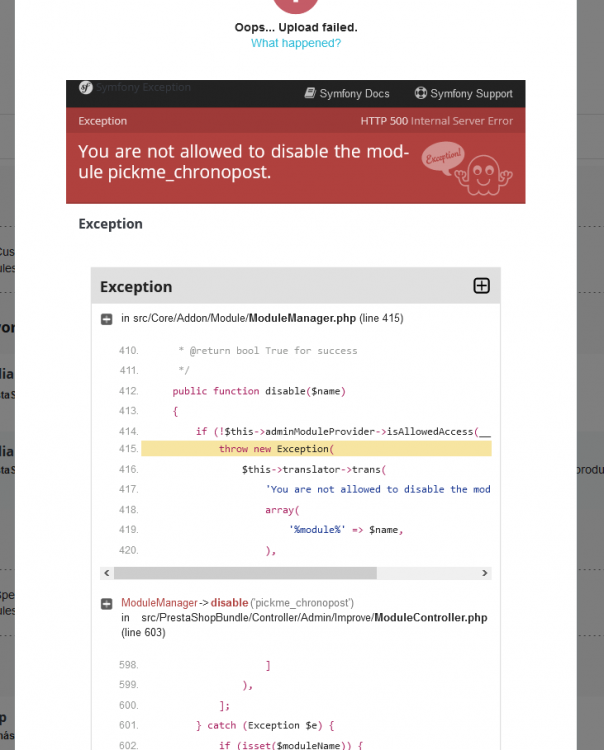The height and width of the screenshot is (750, 604).
Task: Click the 'You are not allowed to disable' message
Action: 244,162
